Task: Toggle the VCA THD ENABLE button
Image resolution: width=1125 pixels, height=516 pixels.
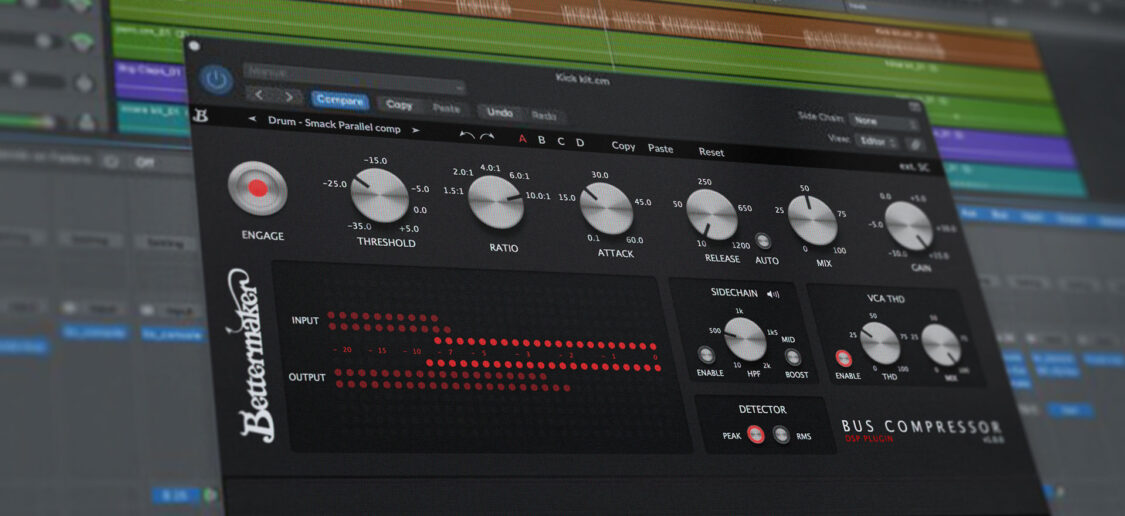Action: (x=844, y=358)
